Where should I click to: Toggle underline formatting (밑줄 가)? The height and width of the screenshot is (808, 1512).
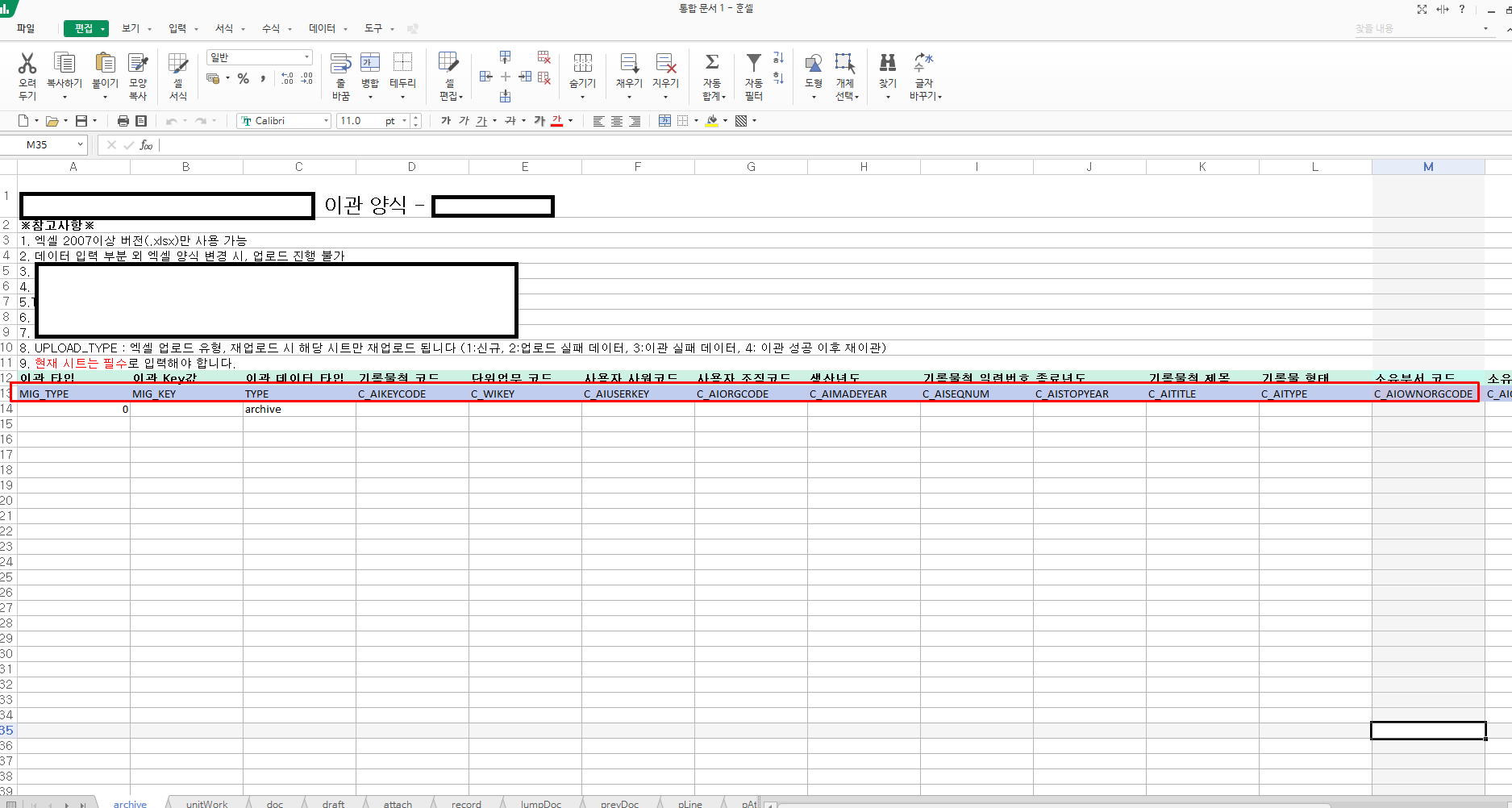point(481,121)
